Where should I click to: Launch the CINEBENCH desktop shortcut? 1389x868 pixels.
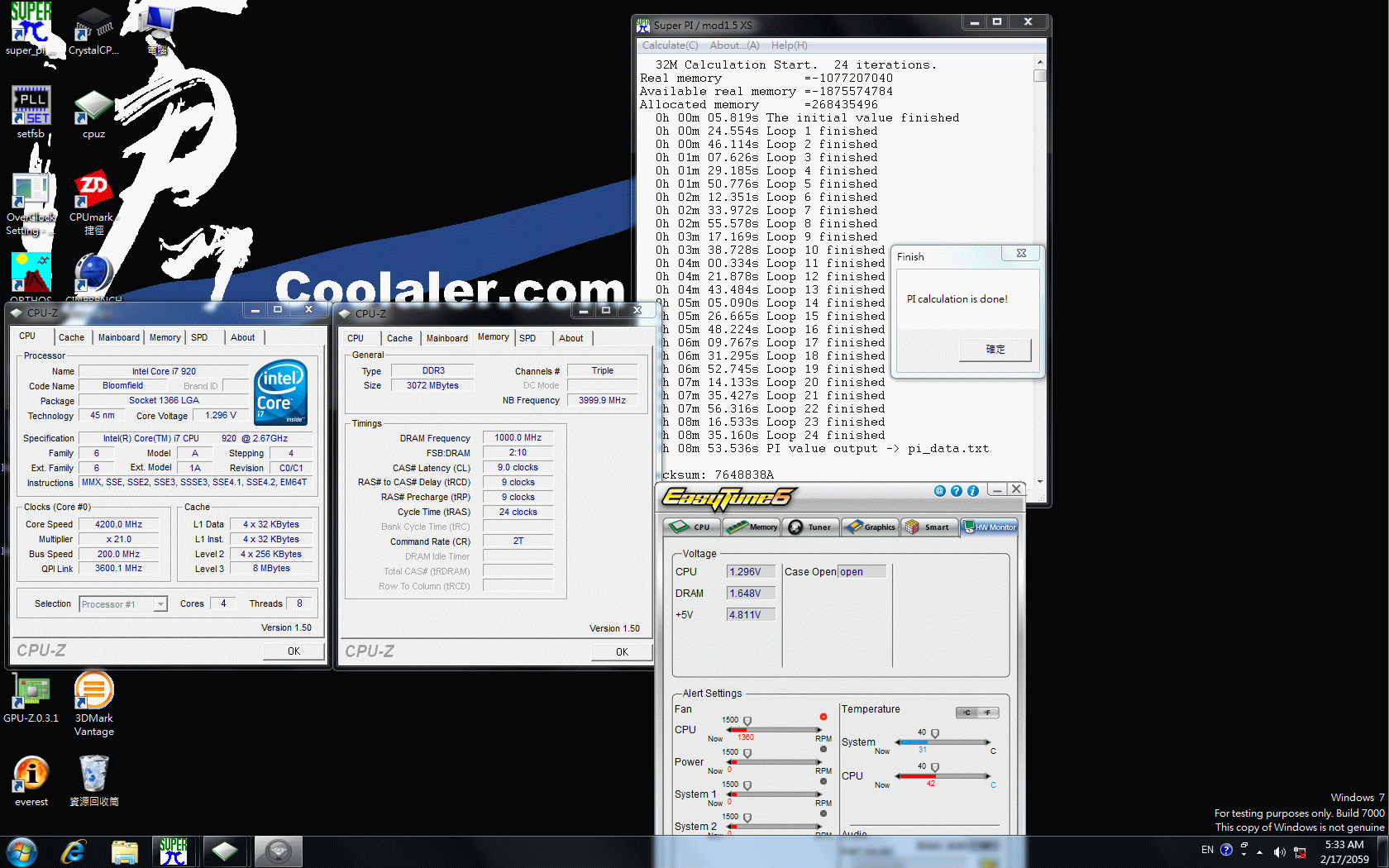pyautogui.click(x=93, y=276)
